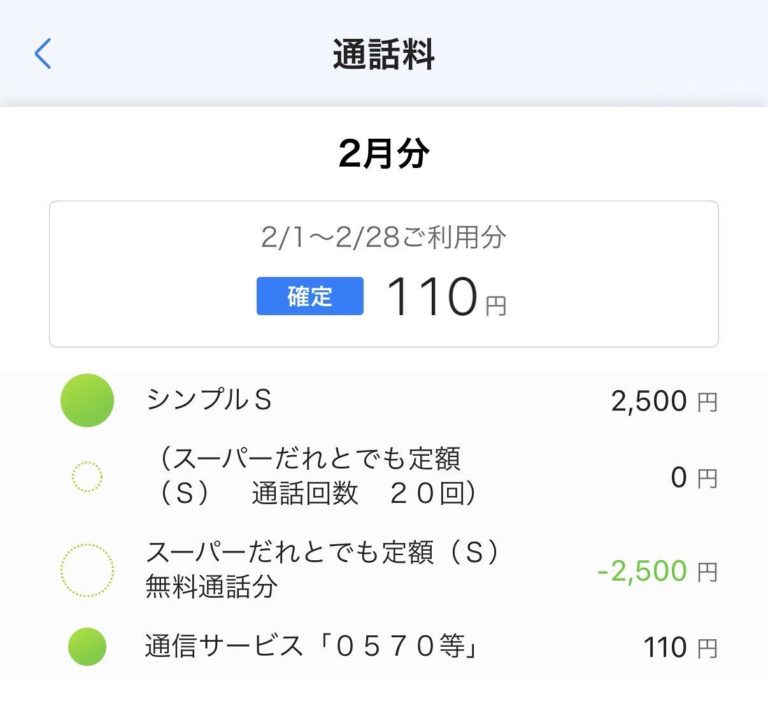The width and height of the screenshot is (768, 713).
Task: Select the スーパーだれとでも定額（S）無料通話分 label
Action: [321, 570]
